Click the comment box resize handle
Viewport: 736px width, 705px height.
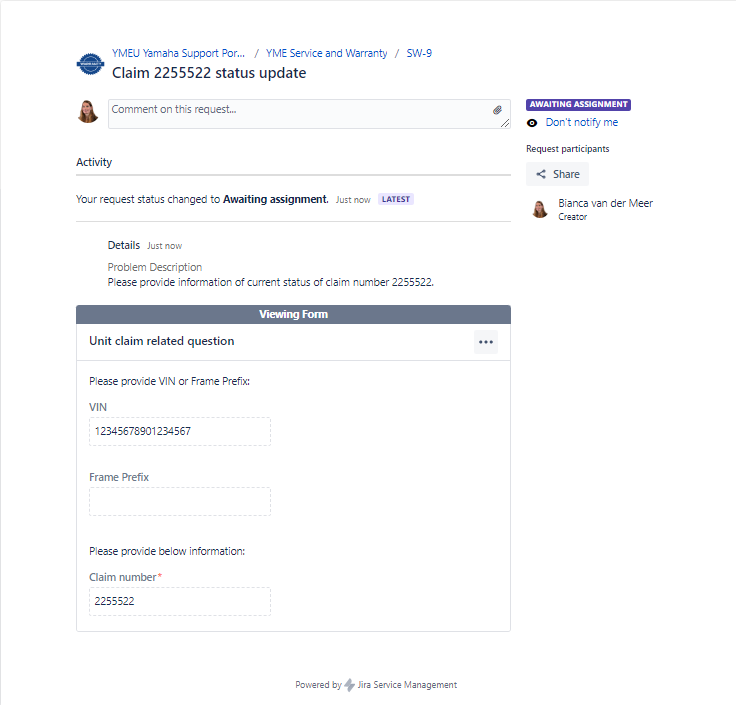click(x=505, y=123)
